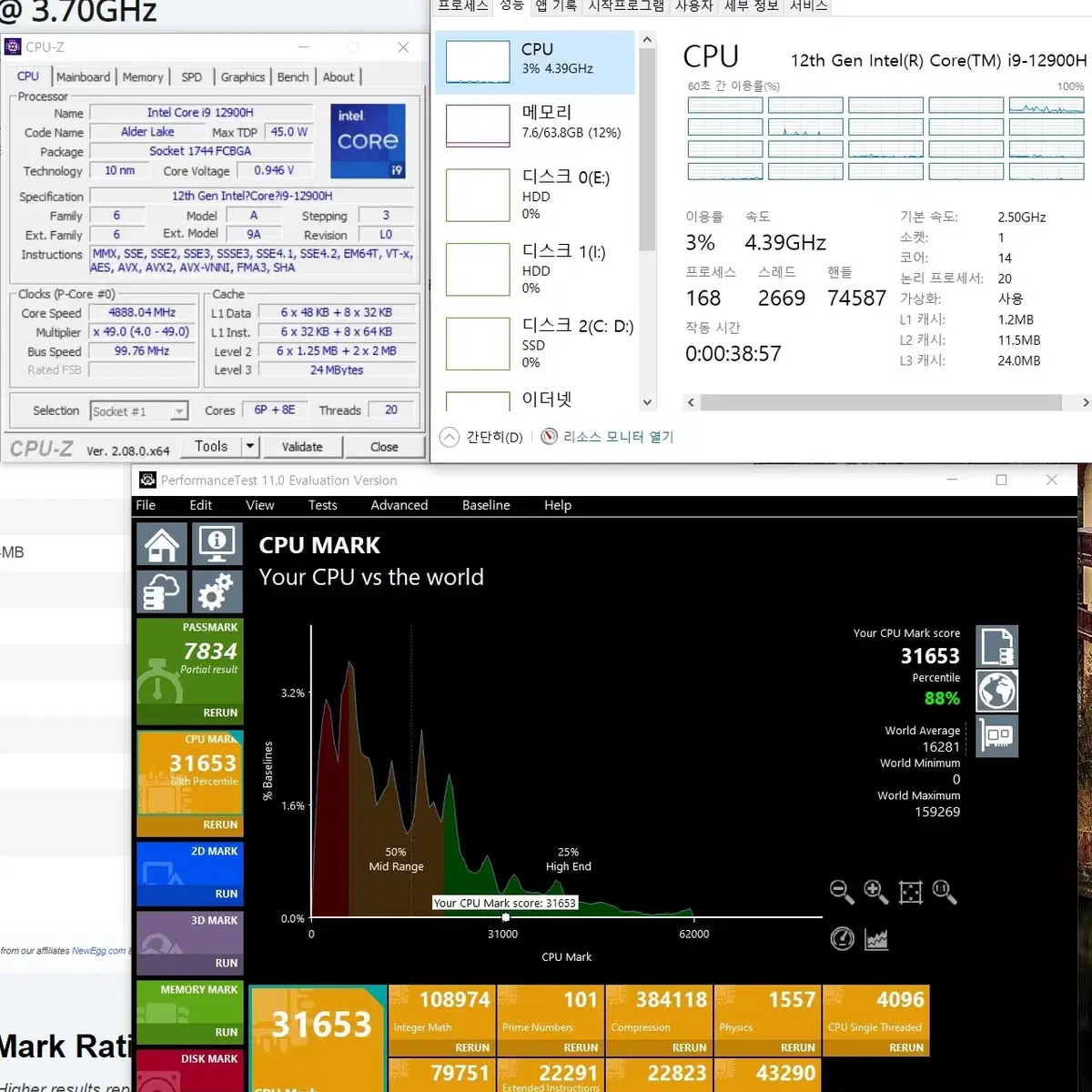Switch to the Graphics tab in CPU-Z

pos(243,77)
